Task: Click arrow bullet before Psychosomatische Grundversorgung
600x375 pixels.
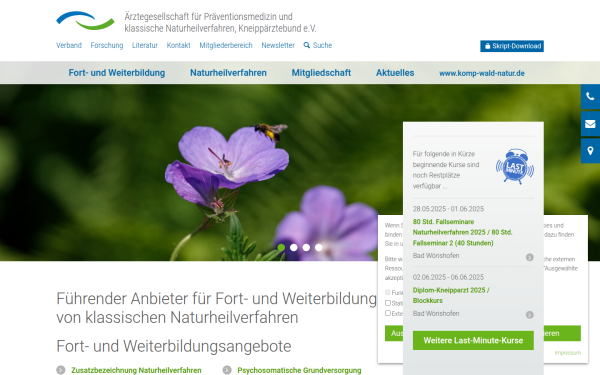Action: [x=227, y=370]
